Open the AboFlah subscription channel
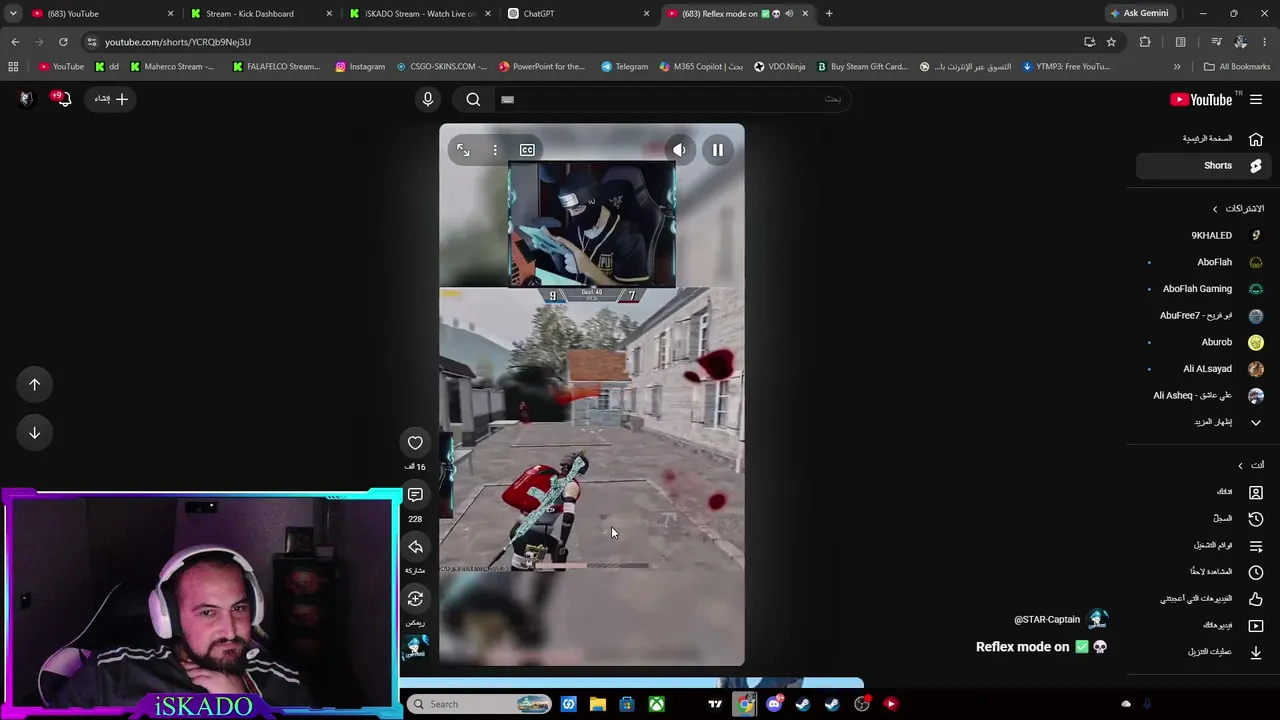 coord(1202,262)
